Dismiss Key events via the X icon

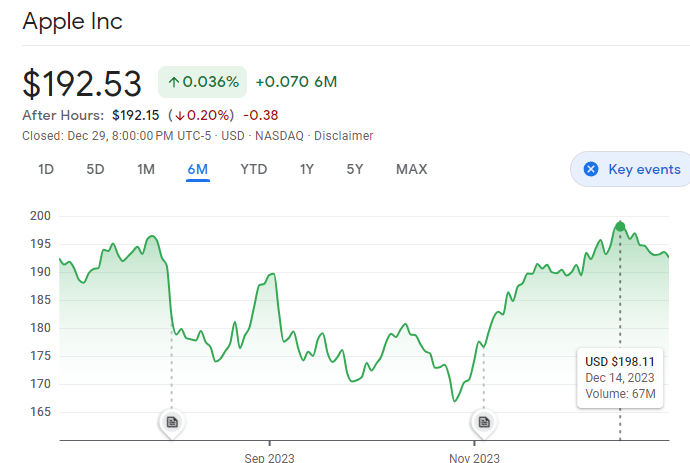tap(591, 169)
